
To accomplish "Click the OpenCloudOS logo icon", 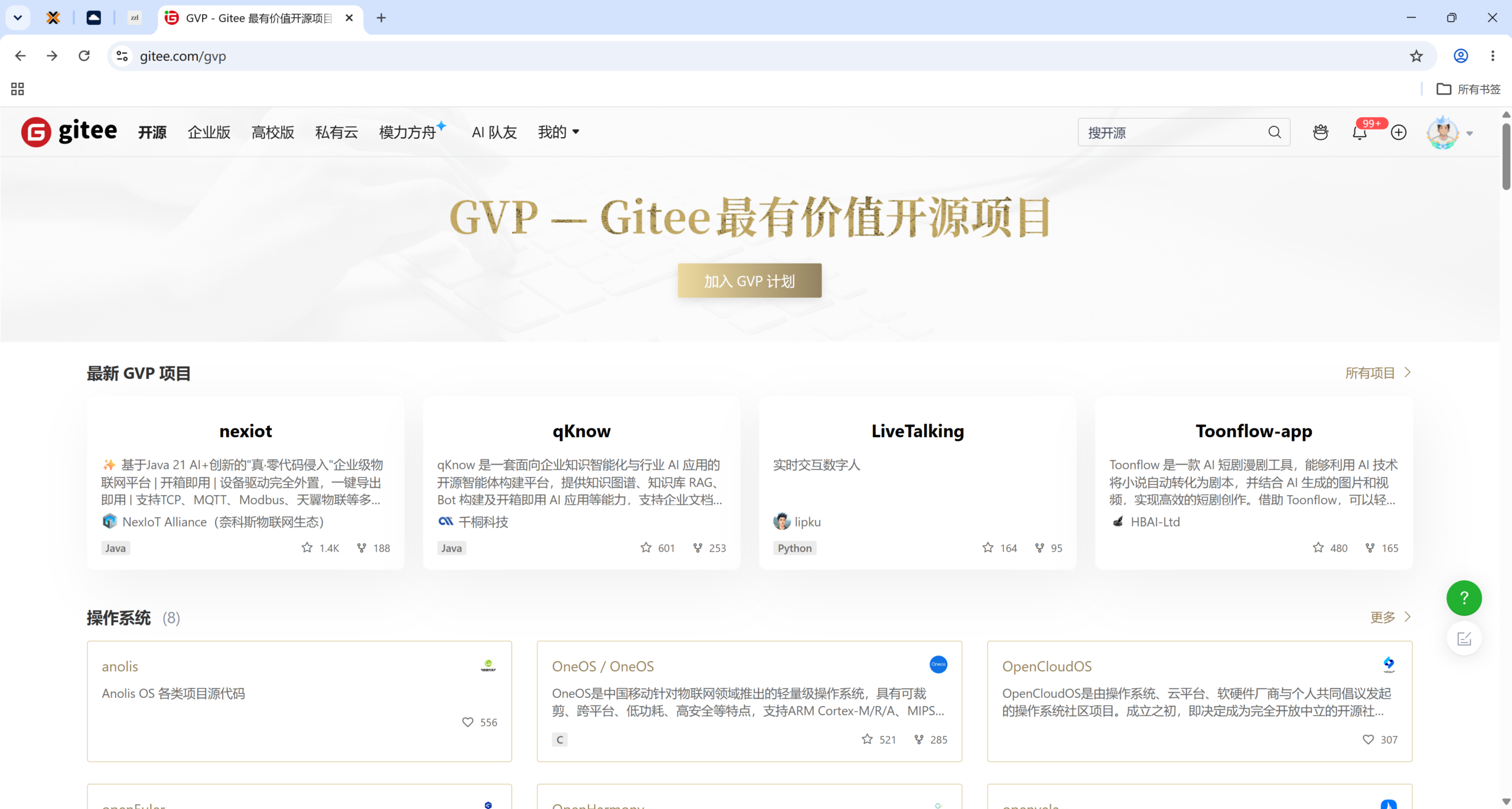I will pyautogui.click(x=1389, y=664).
